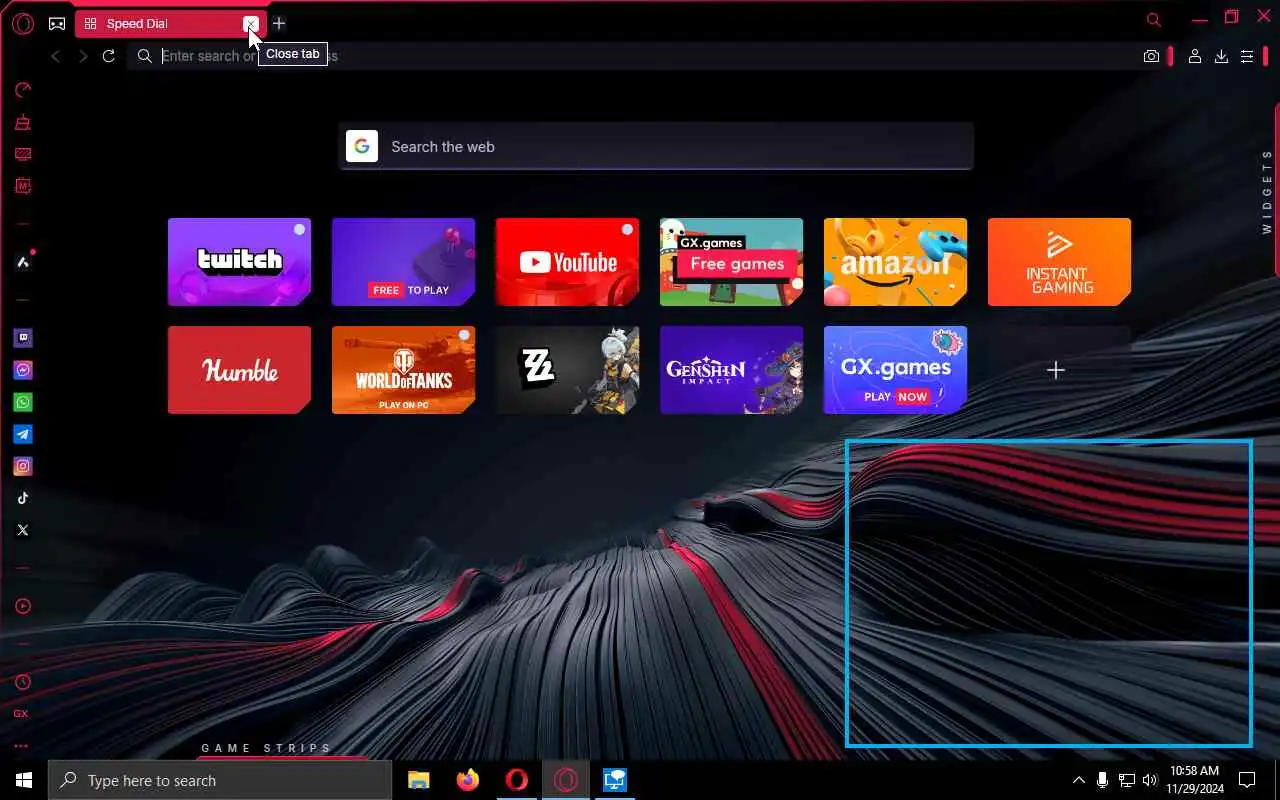This screenshot has width=1280, height=800.
Task: Go back with the back arrow
Action: pyautogui.click(x=56, y=56)
